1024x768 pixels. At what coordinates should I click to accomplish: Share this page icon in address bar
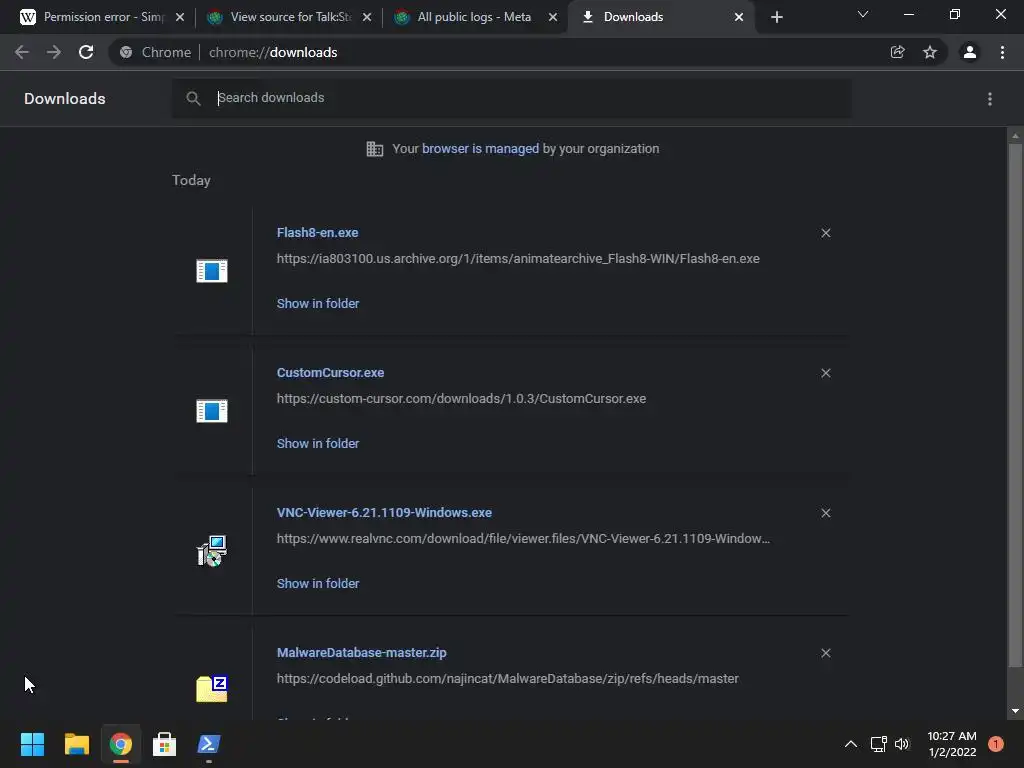click(897, 52)
